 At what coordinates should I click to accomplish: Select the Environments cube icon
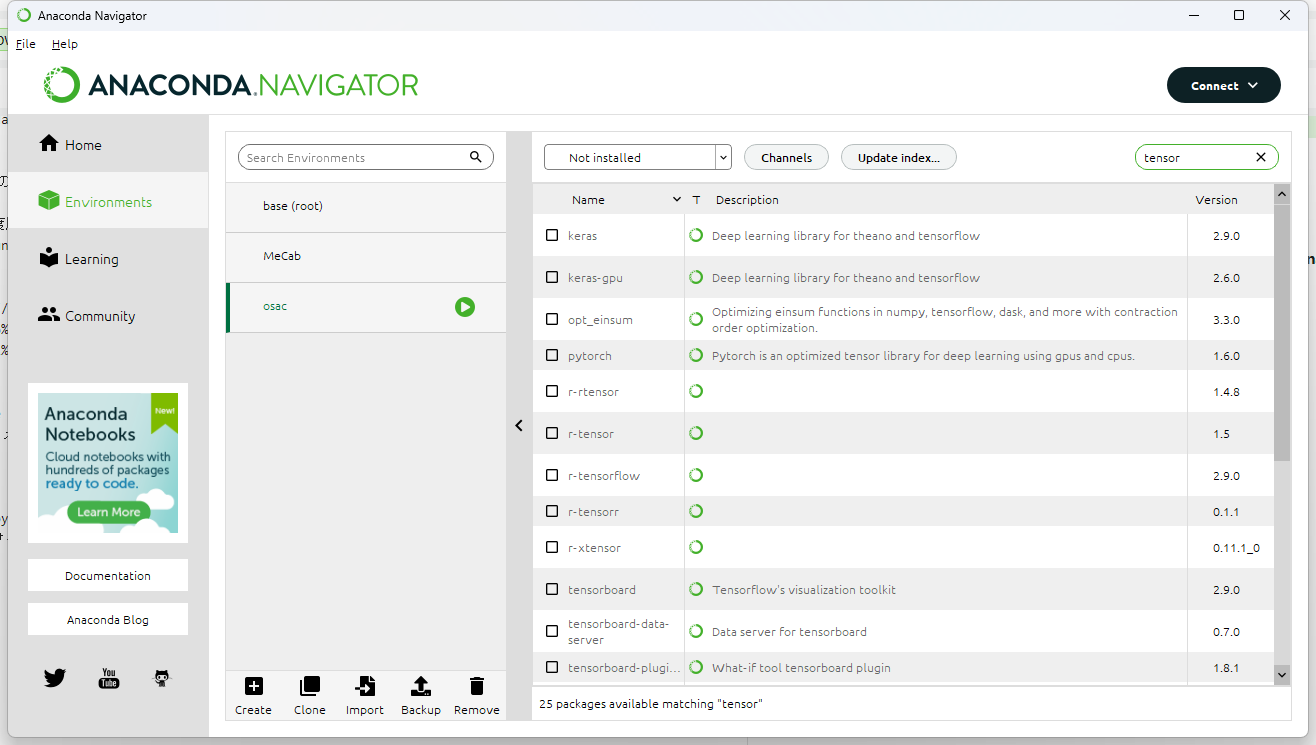pyautogui.click(x=48, y=201)
